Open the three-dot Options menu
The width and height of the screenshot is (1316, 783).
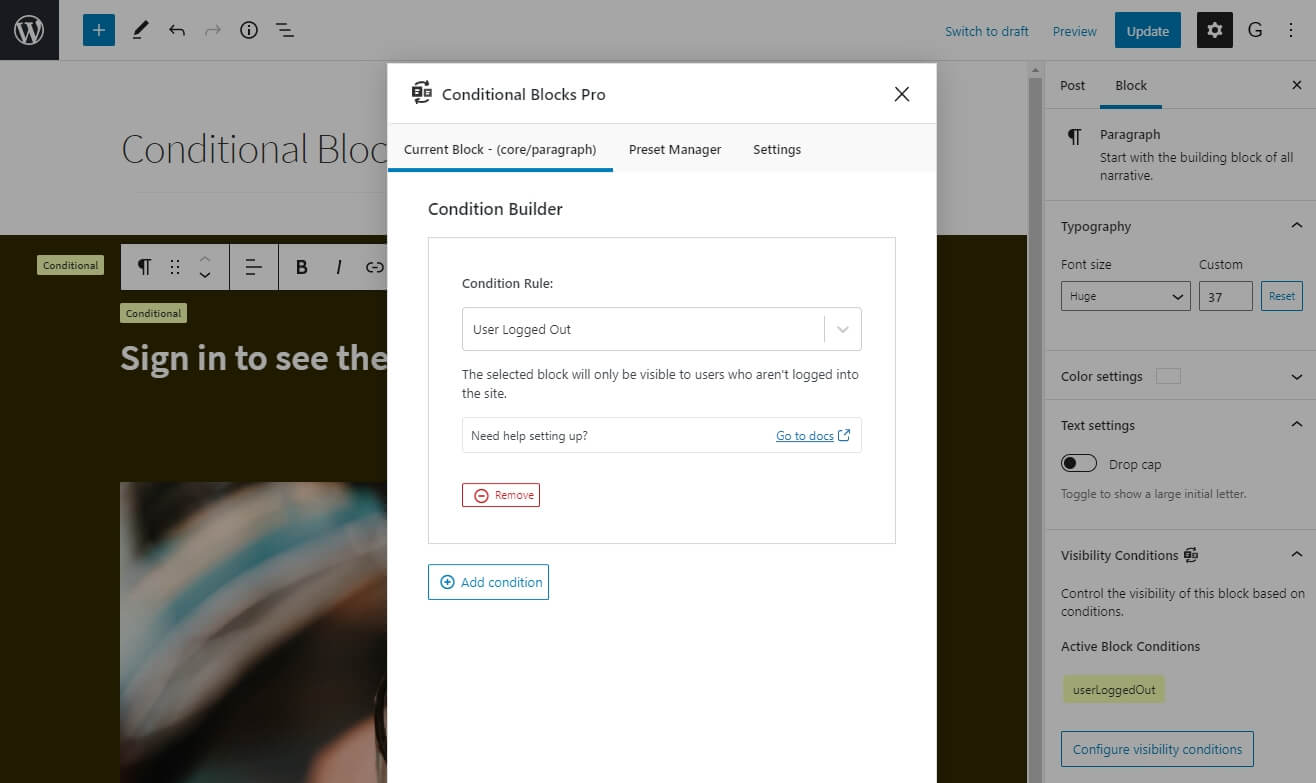coord(1291,30)
